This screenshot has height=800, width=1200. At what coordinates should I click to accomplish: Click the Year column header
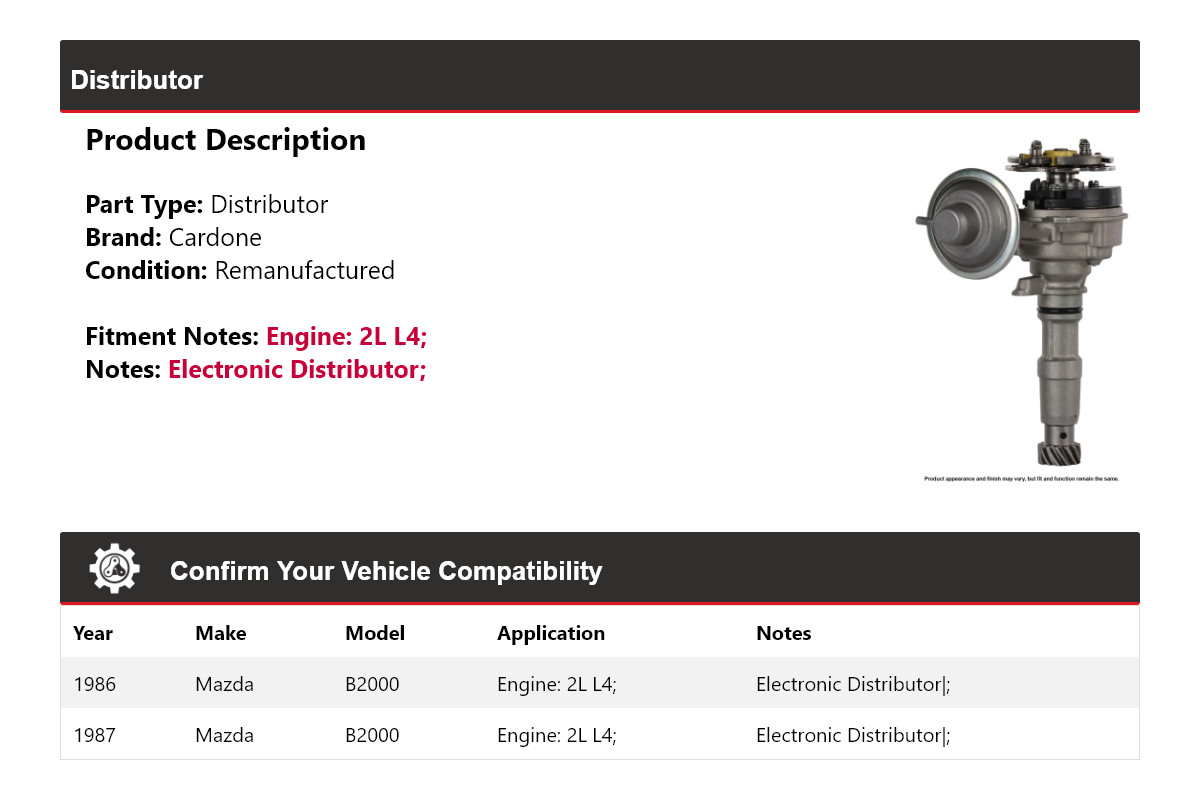[93, 633]
